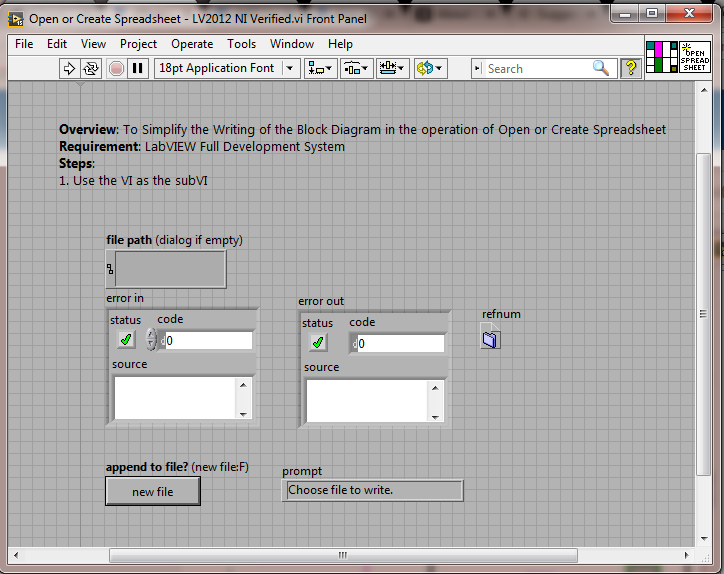
Task: Click the connector pane pattern icon
Action: (x=661, y=57)
